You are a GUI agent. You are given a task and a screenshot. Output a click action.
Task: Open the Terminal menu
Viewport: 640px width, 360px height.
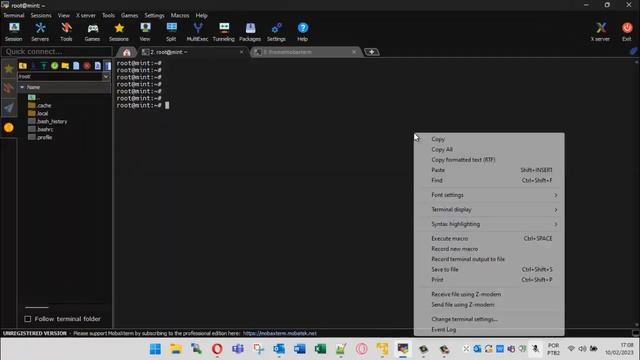pyautogui.click(x=13, y=16)
